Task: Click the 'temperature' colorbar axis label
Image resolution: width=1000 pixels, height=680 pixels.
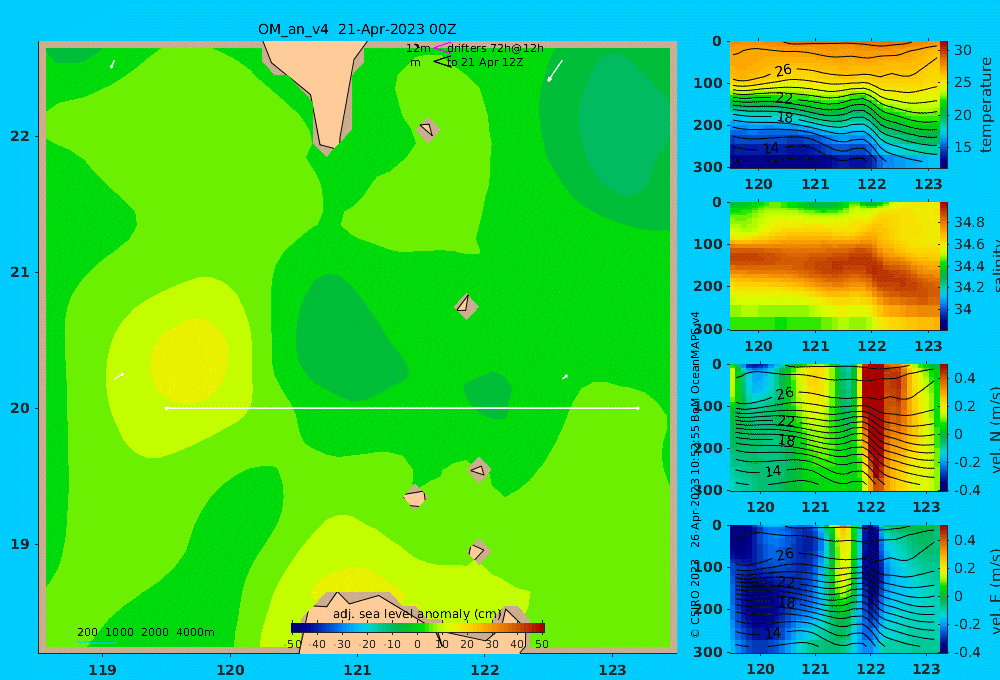Action: click(x=986, y=105)
